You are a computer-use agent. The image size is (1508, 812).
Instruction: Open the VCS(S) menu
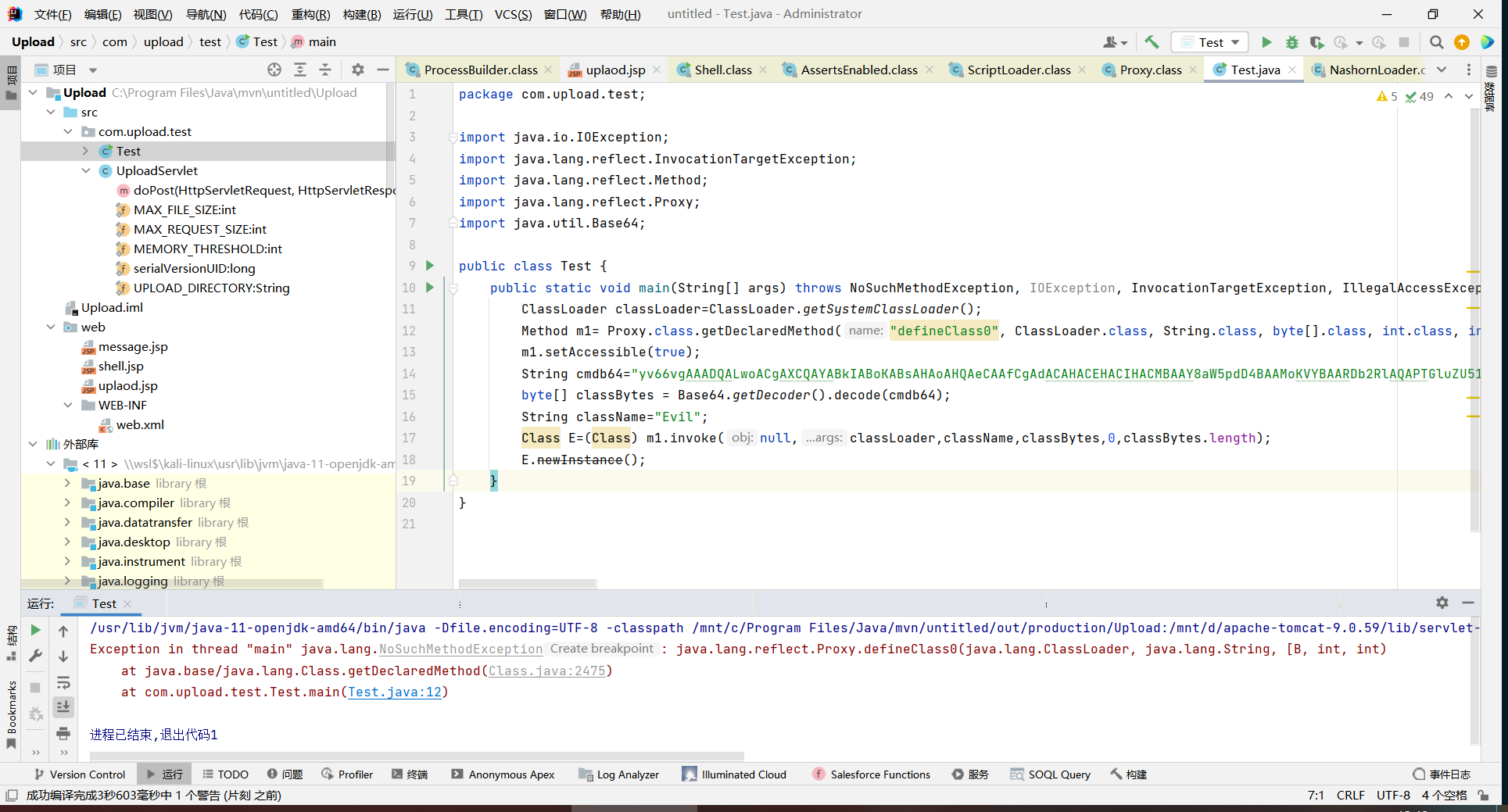[513, 14]
